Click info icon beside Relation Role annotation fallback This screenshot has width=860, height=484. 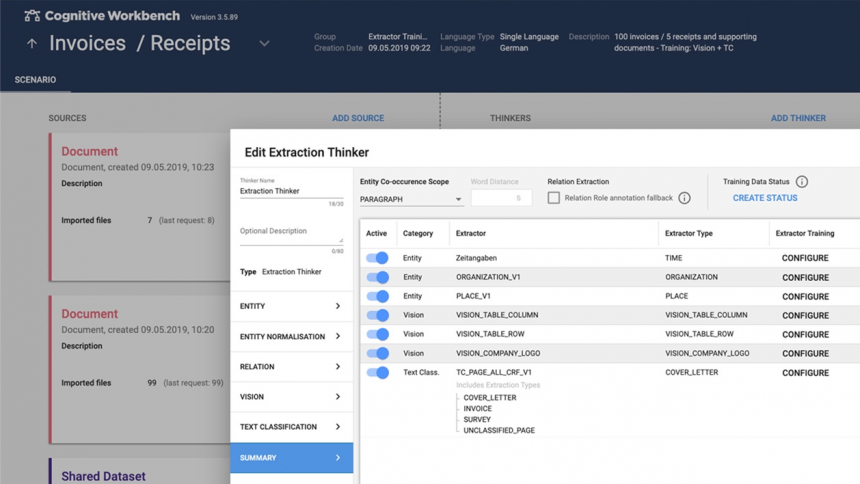(684, 198)
